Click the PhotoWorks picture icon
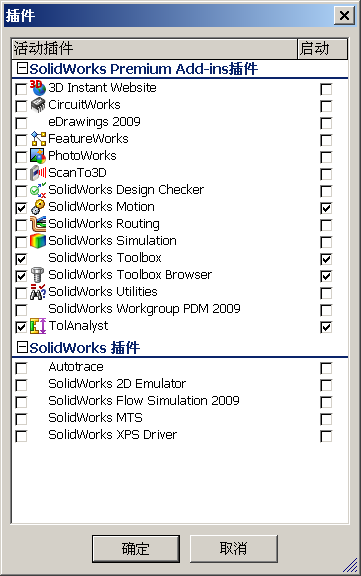 (x=38, y=156)
